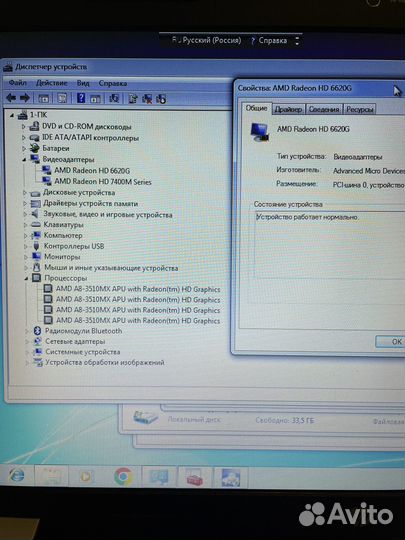Open the Вид menu
The width and height of the screenshot is (405, 540).
pos(83,83)
